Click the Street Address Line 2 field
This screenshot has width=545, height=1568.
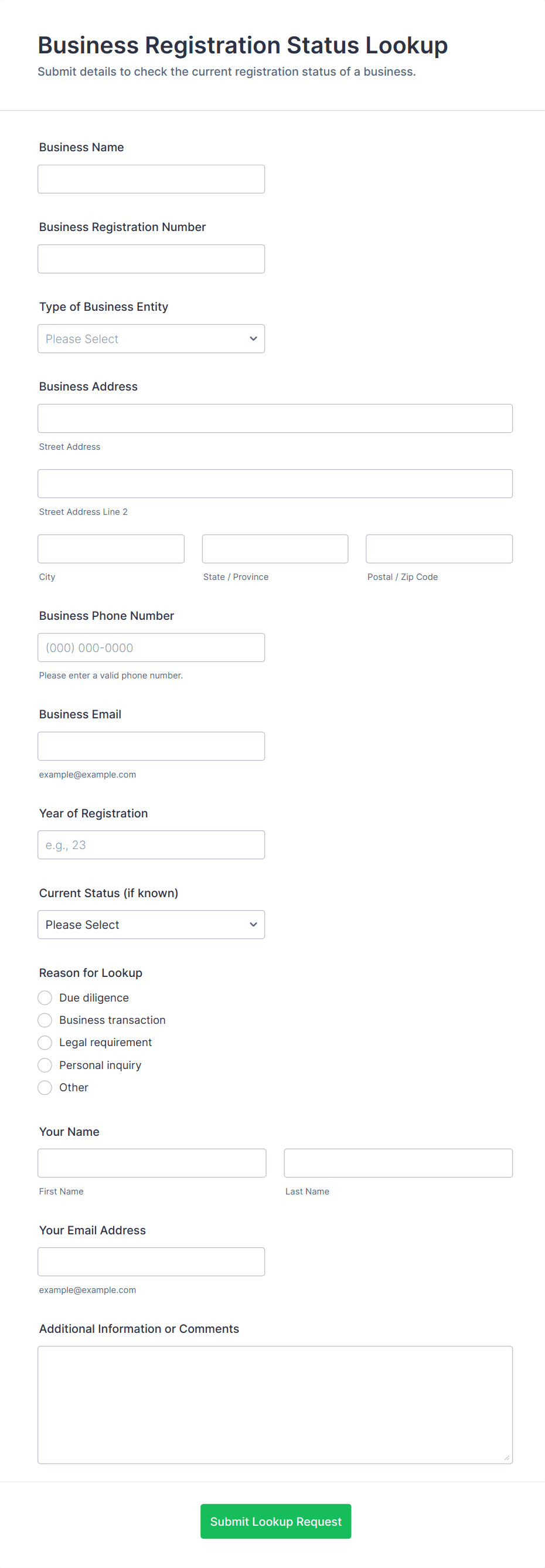pyautogui.click(x=275, y=483)
